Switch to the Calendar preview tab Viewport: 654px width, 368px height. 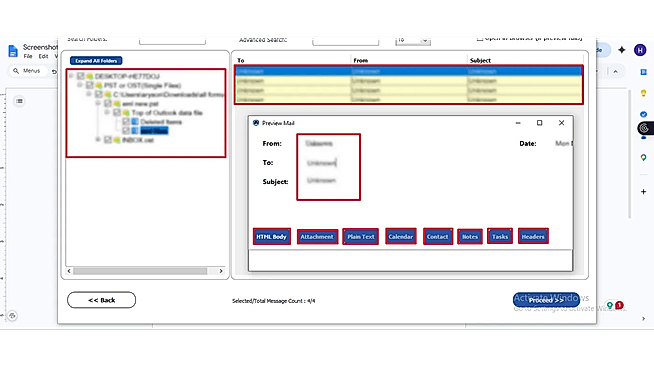pyautogui.click(x=401, y=237)
